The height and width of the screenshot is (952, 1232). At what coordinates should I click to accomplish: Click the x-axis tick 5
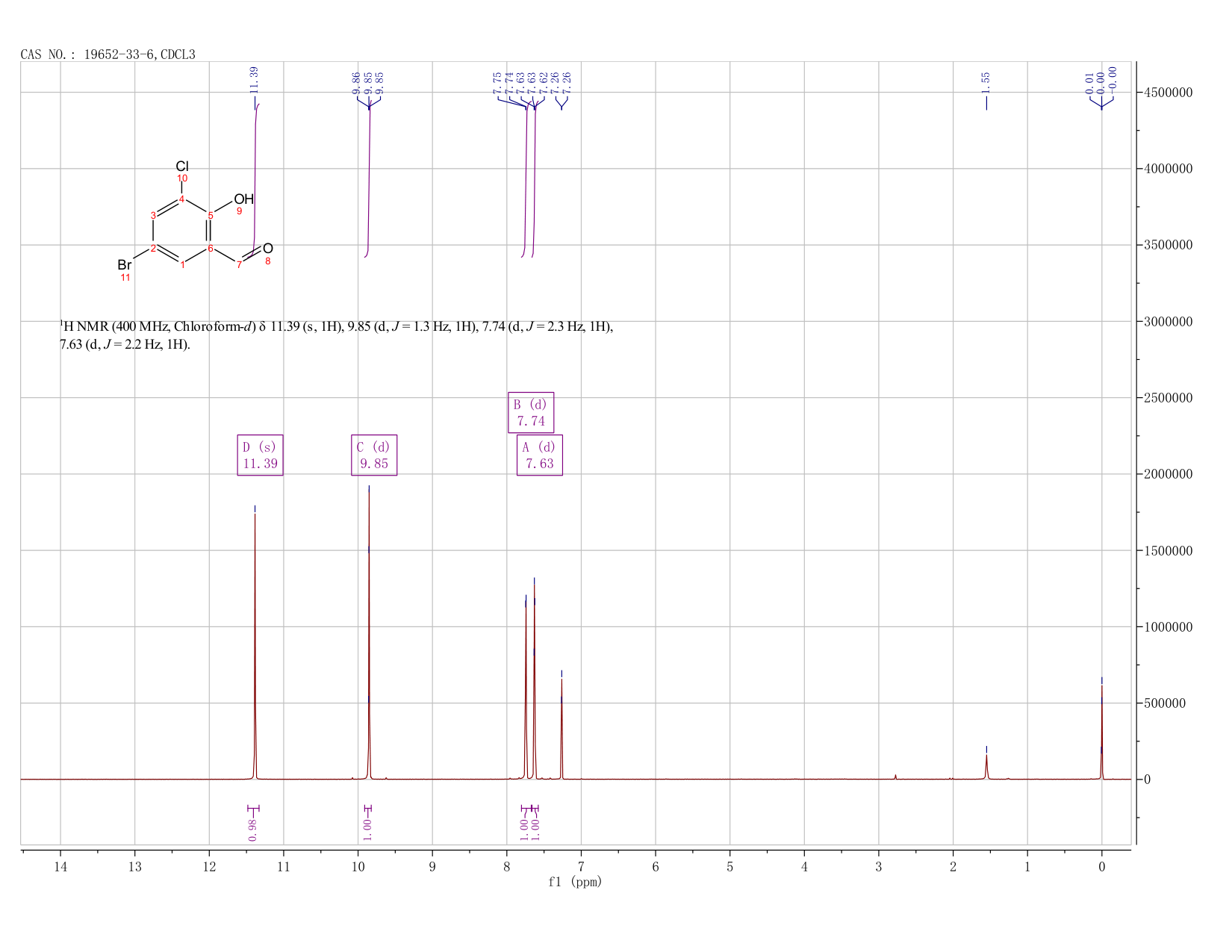tap(729, 867)
